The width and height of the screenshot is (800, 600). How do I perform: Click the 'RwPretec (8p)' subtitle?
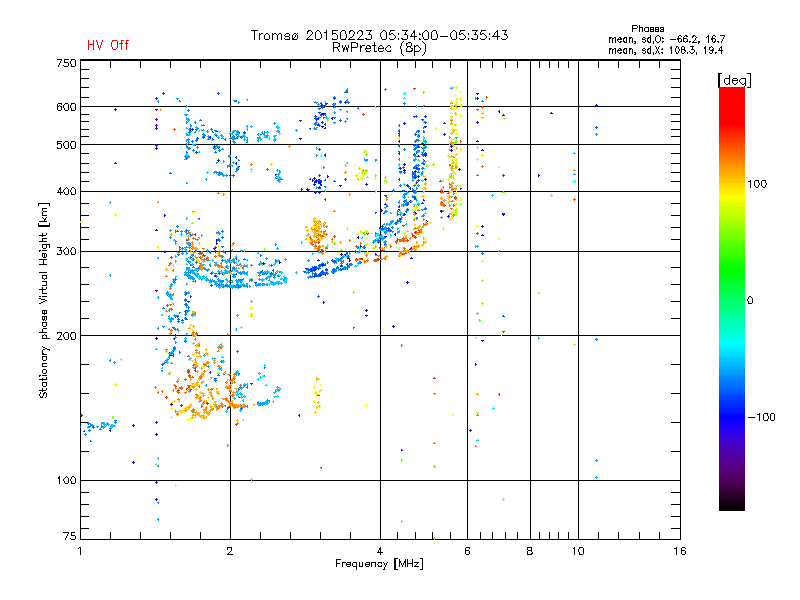point(379,48)
